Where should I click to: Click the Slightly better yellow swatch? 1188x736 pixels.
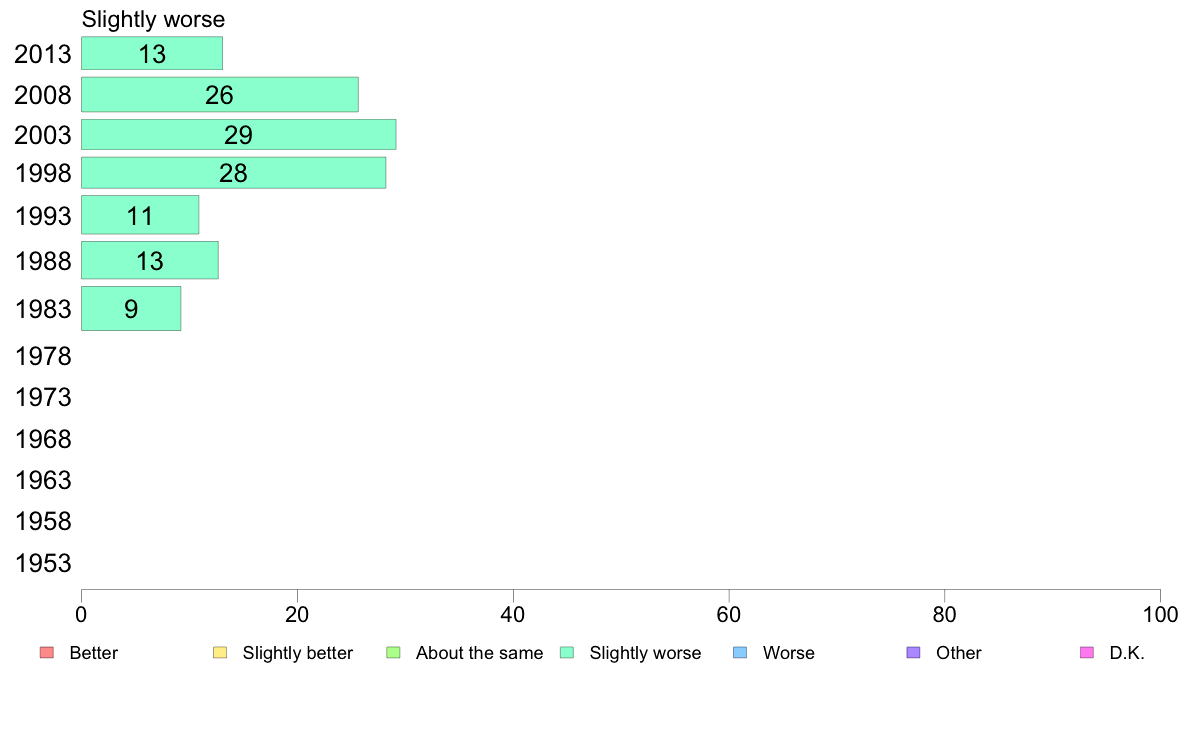(x=220, y=653)
